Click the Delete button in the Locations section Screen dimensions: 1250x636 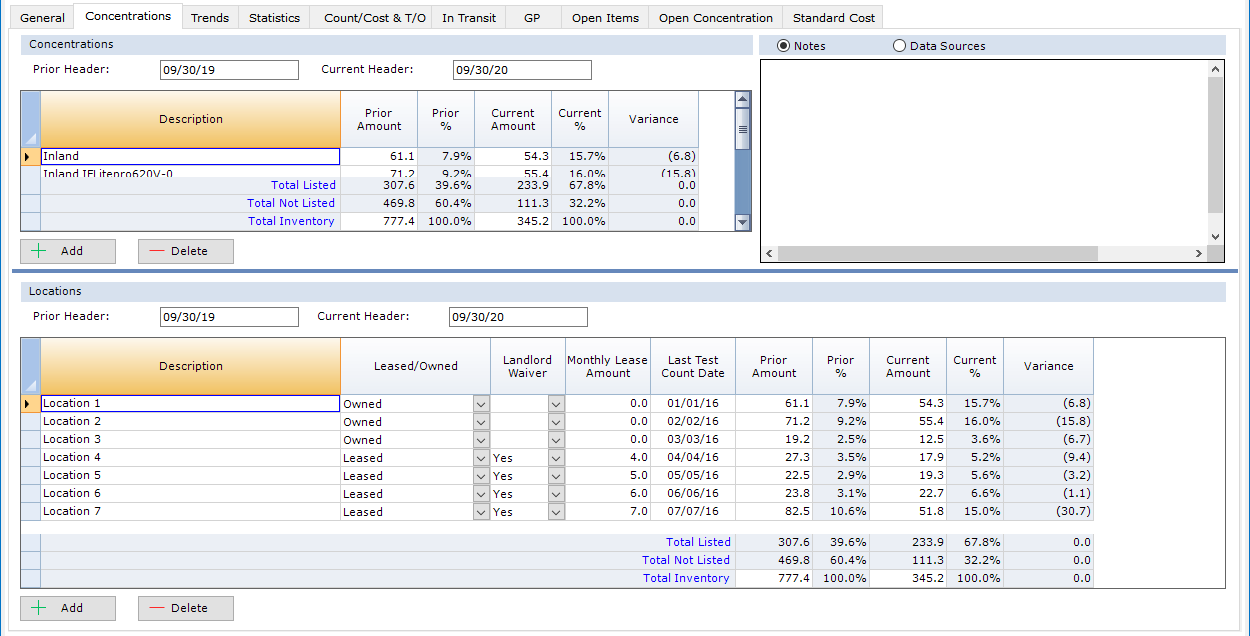(x=185, y=608)
